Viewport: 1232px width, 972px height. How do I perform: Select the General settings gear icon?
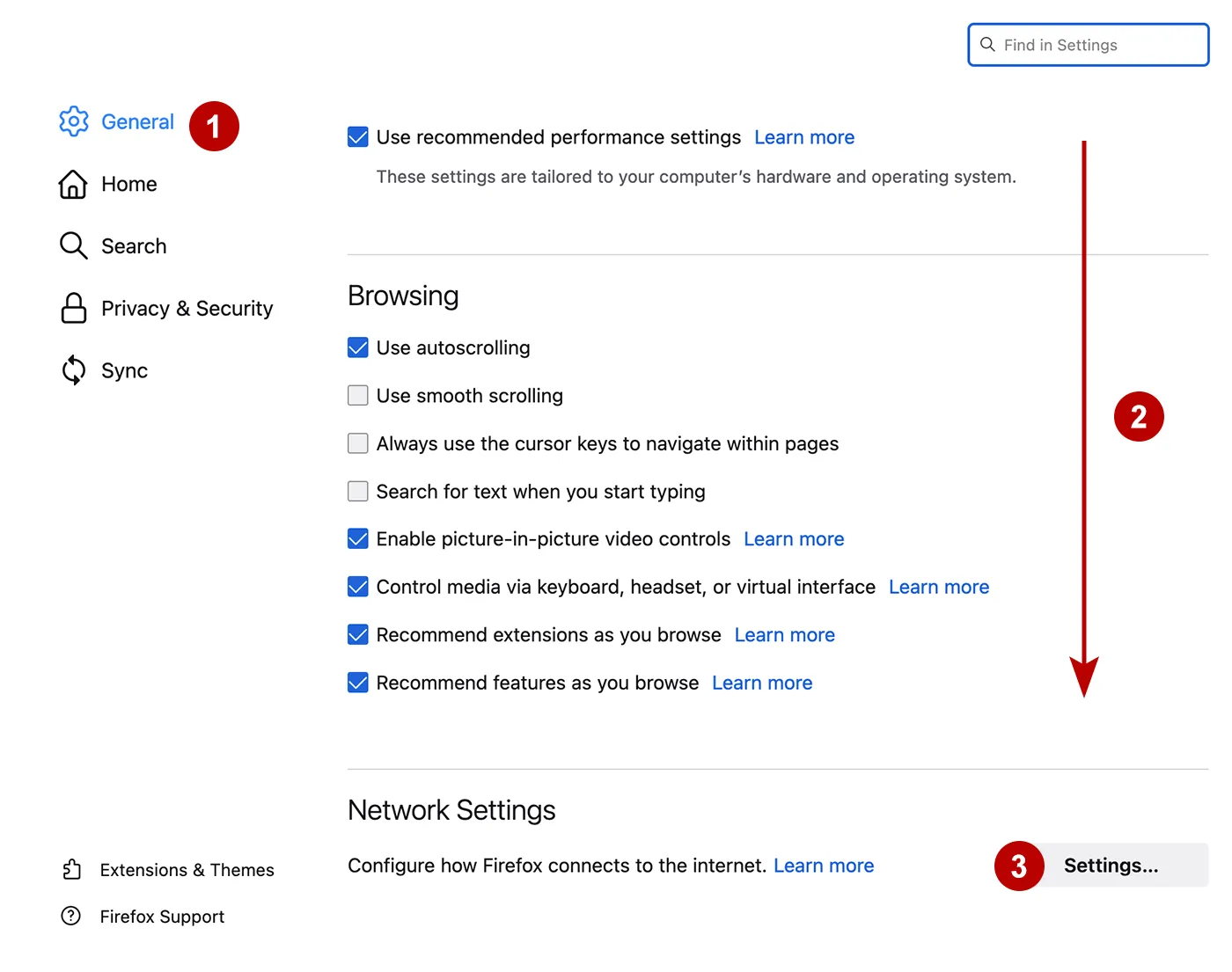coord(74,121)
